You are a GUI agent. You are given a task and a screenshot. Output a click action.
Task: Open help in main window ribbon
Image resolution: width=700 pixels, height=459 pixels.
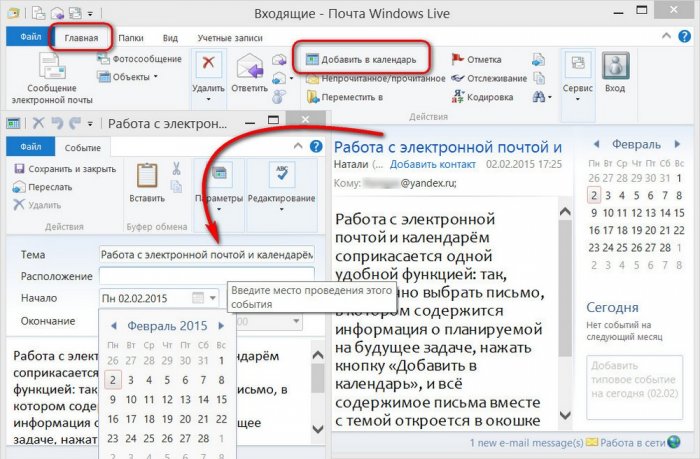click(684, 37)
